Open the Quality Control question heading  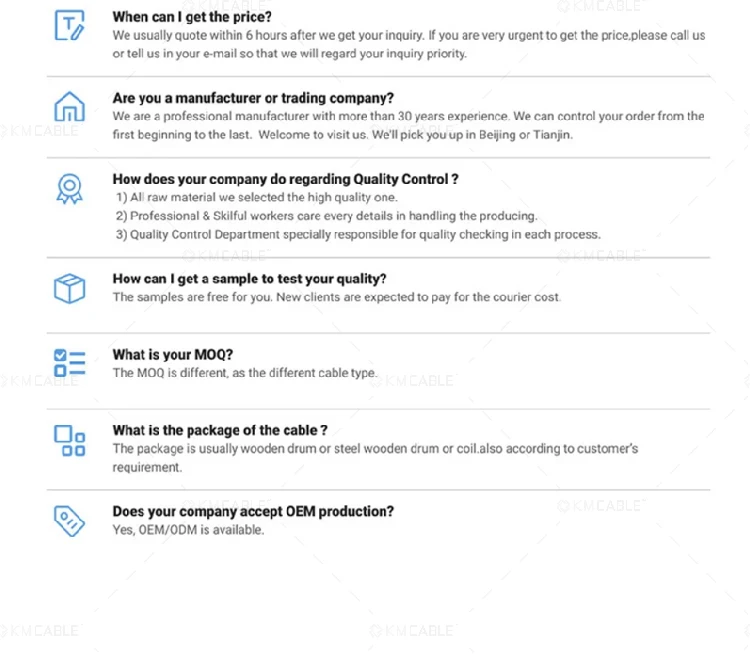(x=285, y=179)
